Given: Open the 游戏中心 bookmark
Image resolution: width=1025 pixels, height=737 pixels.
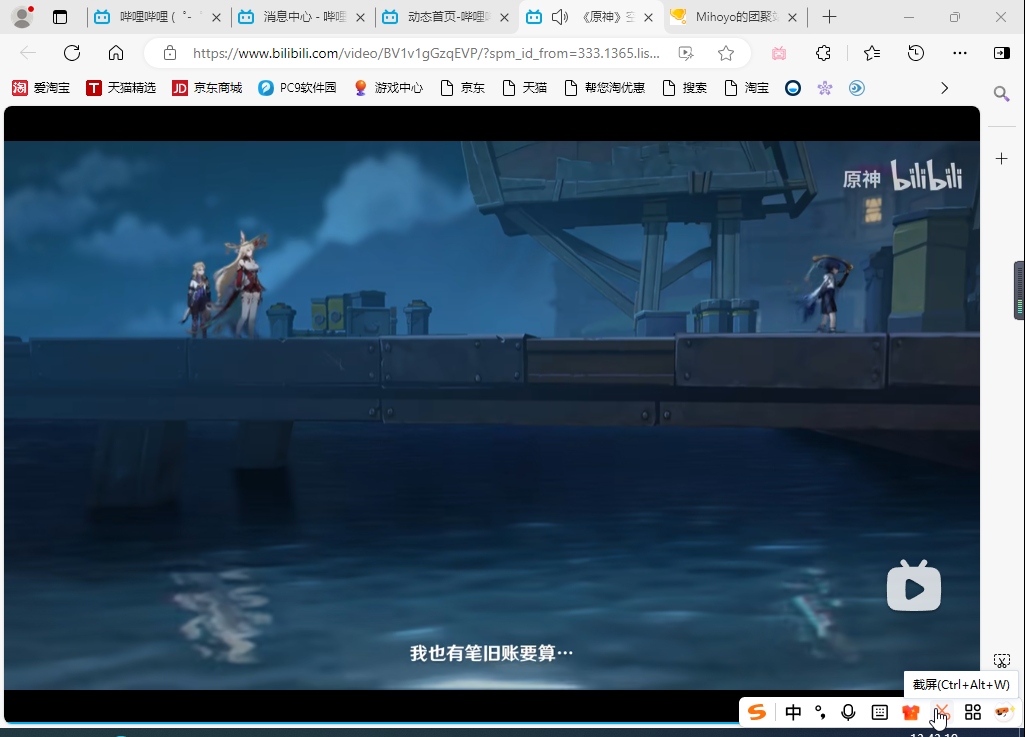Looking at the screenshot, I should click(x=388, y=88).
